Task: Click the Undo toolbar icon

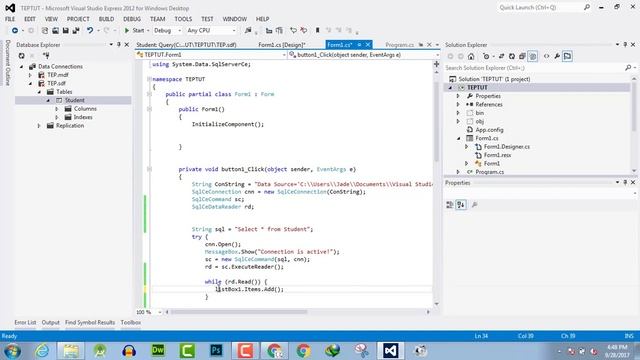Action: click(x=90, y=31)
